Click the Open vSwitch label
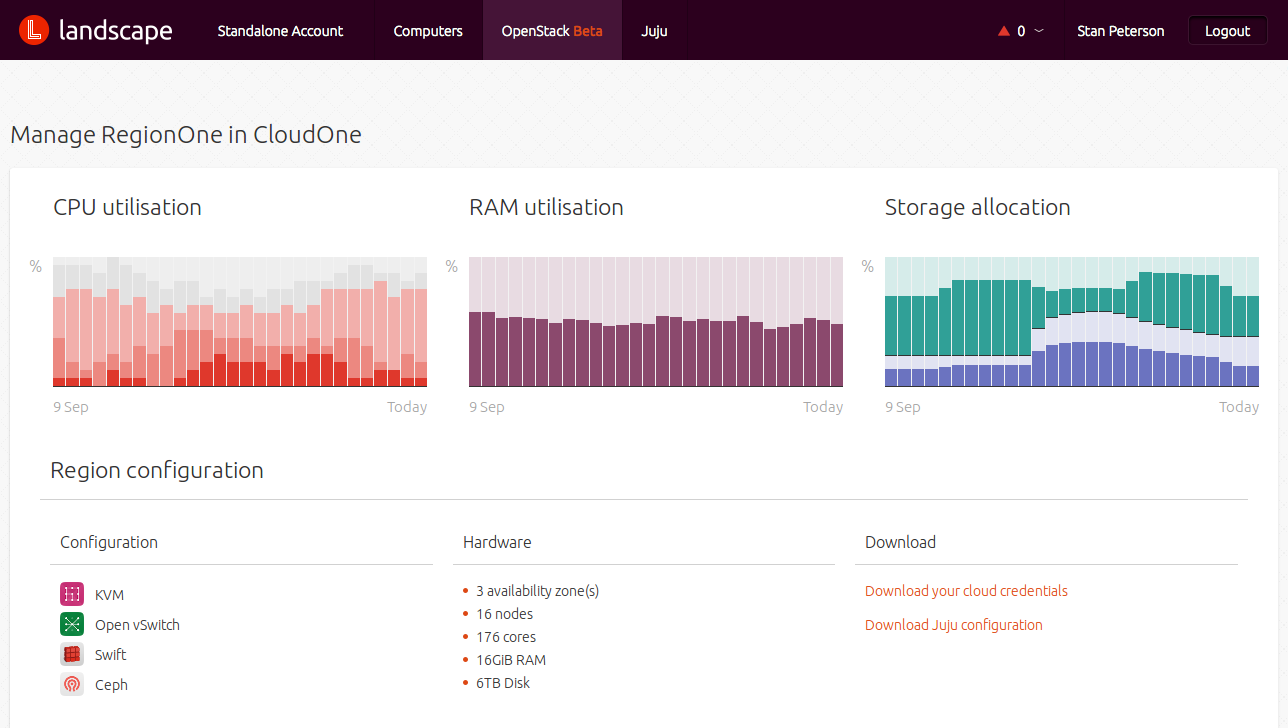 pos(137,625)
